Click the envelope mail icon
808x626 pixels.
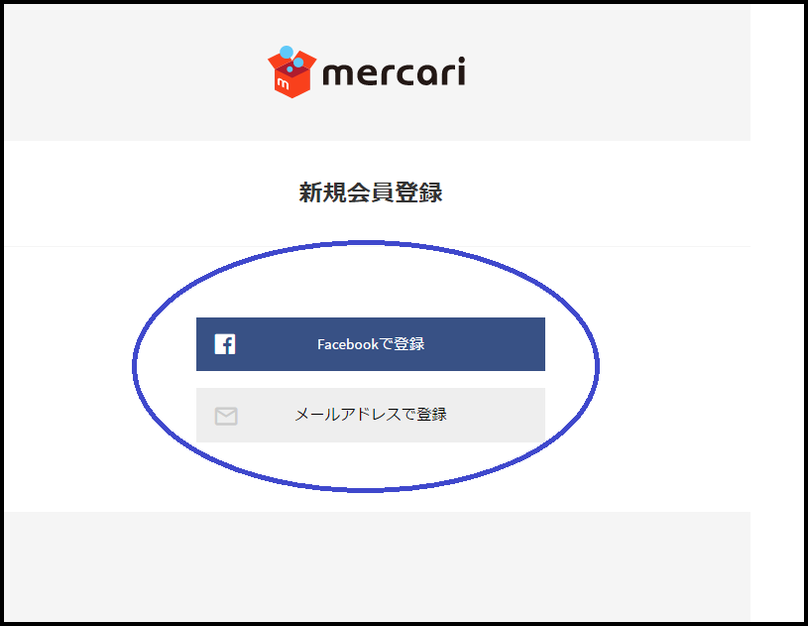click(226, 416)
